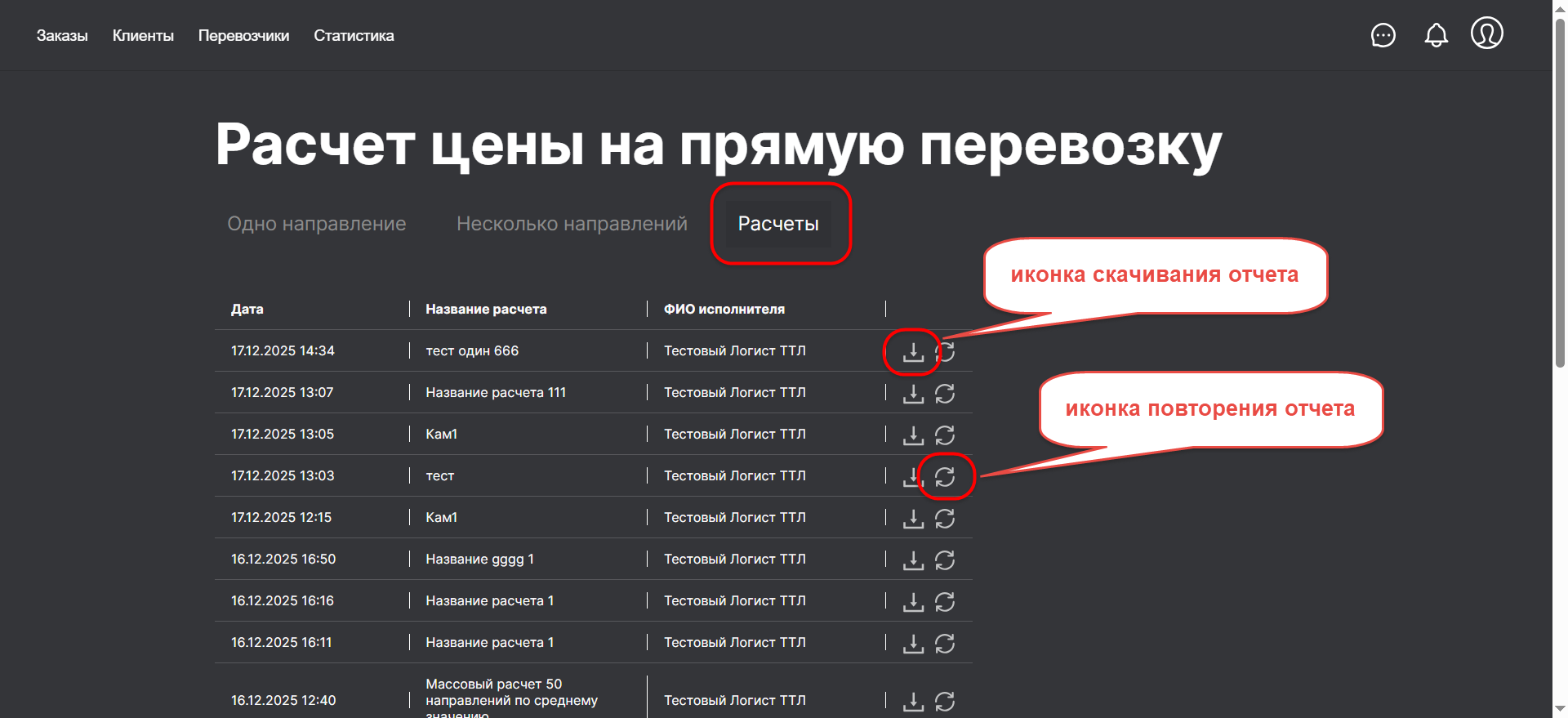Download report for row dated 16.12.2025 16:16

(x=913, y=602)
